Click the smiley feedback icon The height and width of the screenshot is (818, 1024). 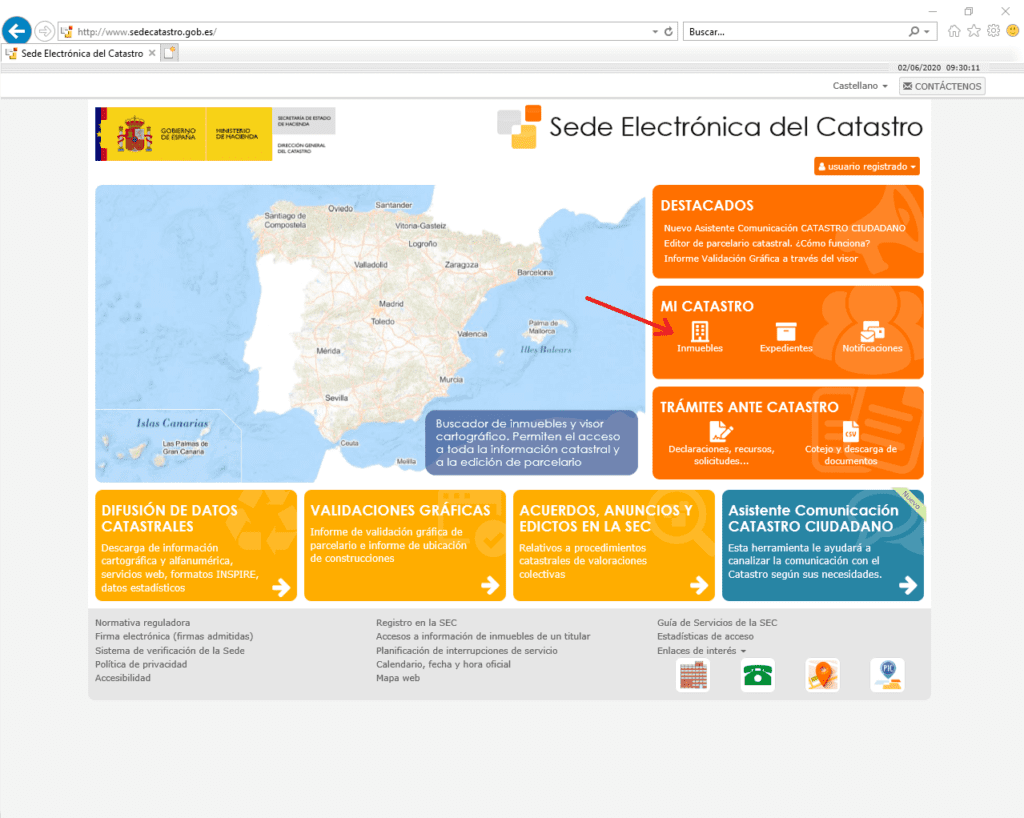(1013, 31)
